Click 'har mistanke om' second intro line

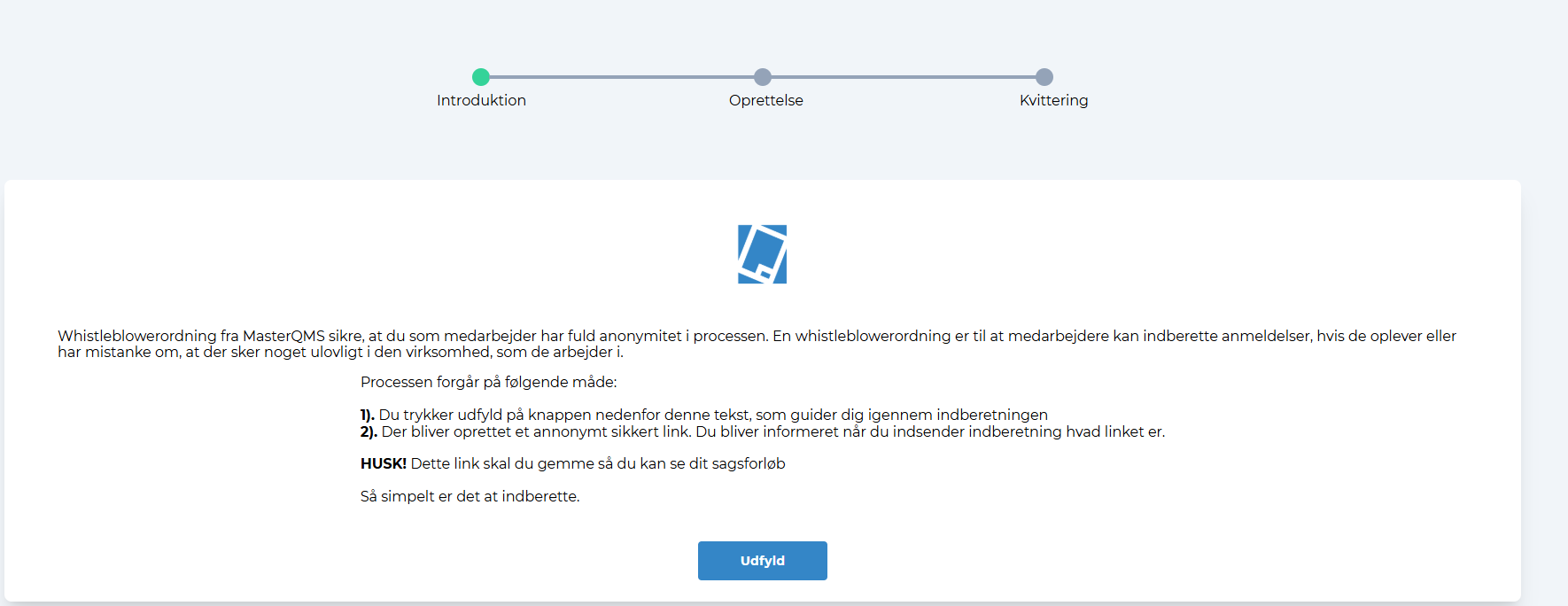(x=340, y=353)
